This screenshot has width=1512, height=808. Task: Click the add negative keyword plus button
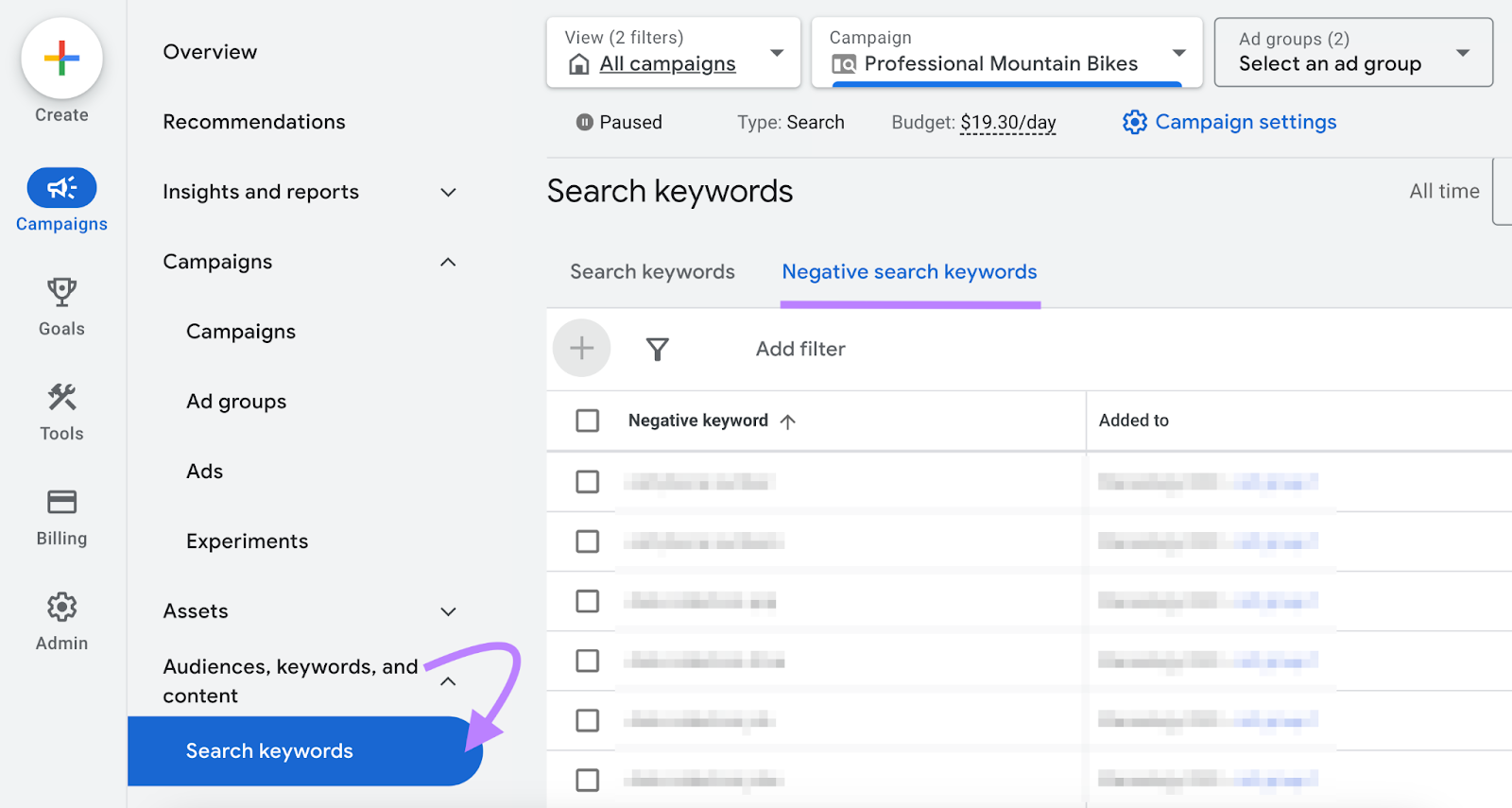point(581,349)
